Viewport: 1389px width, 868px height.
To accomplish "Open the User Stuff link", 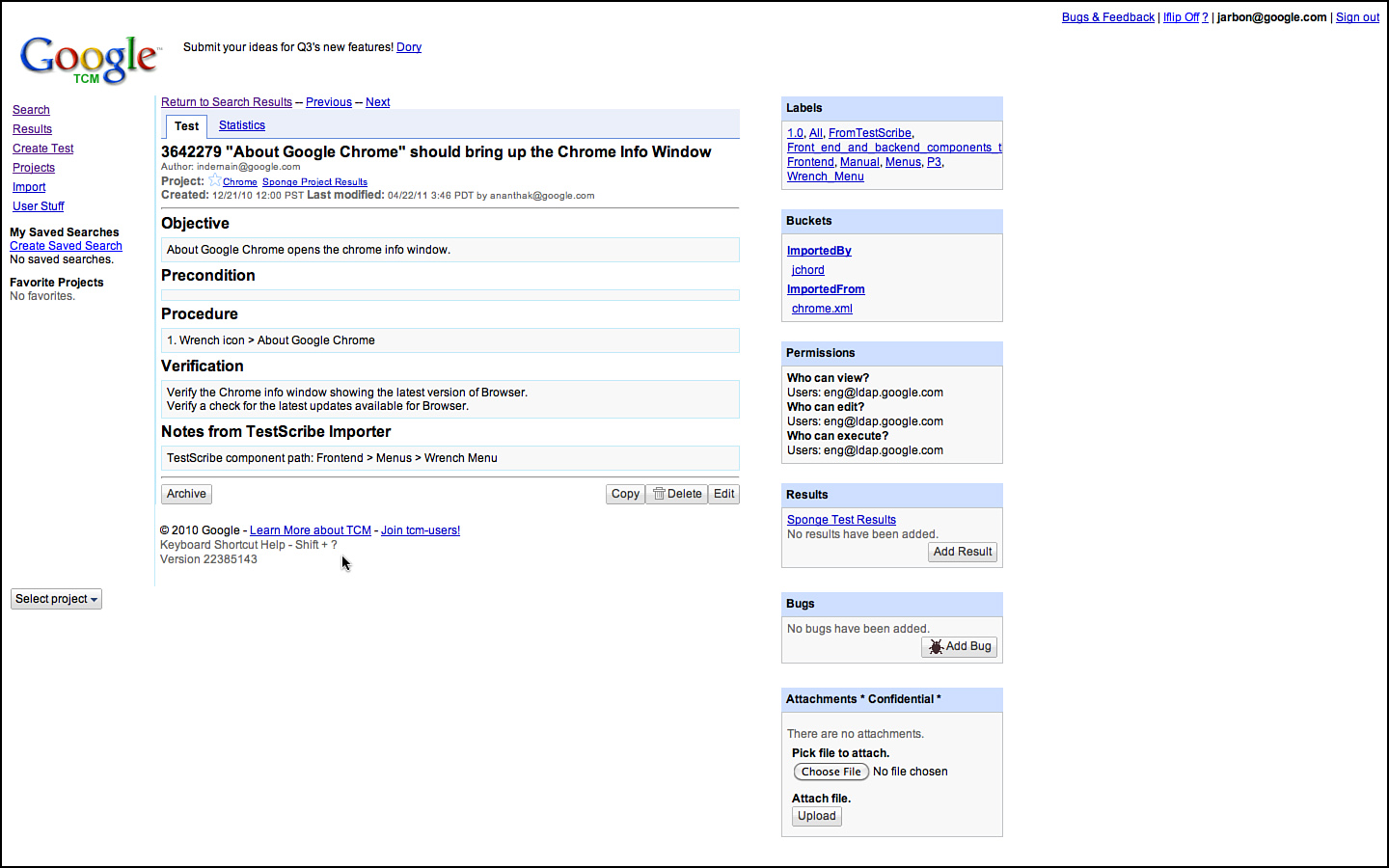I will pyautogui.click(x=39, y=206).
